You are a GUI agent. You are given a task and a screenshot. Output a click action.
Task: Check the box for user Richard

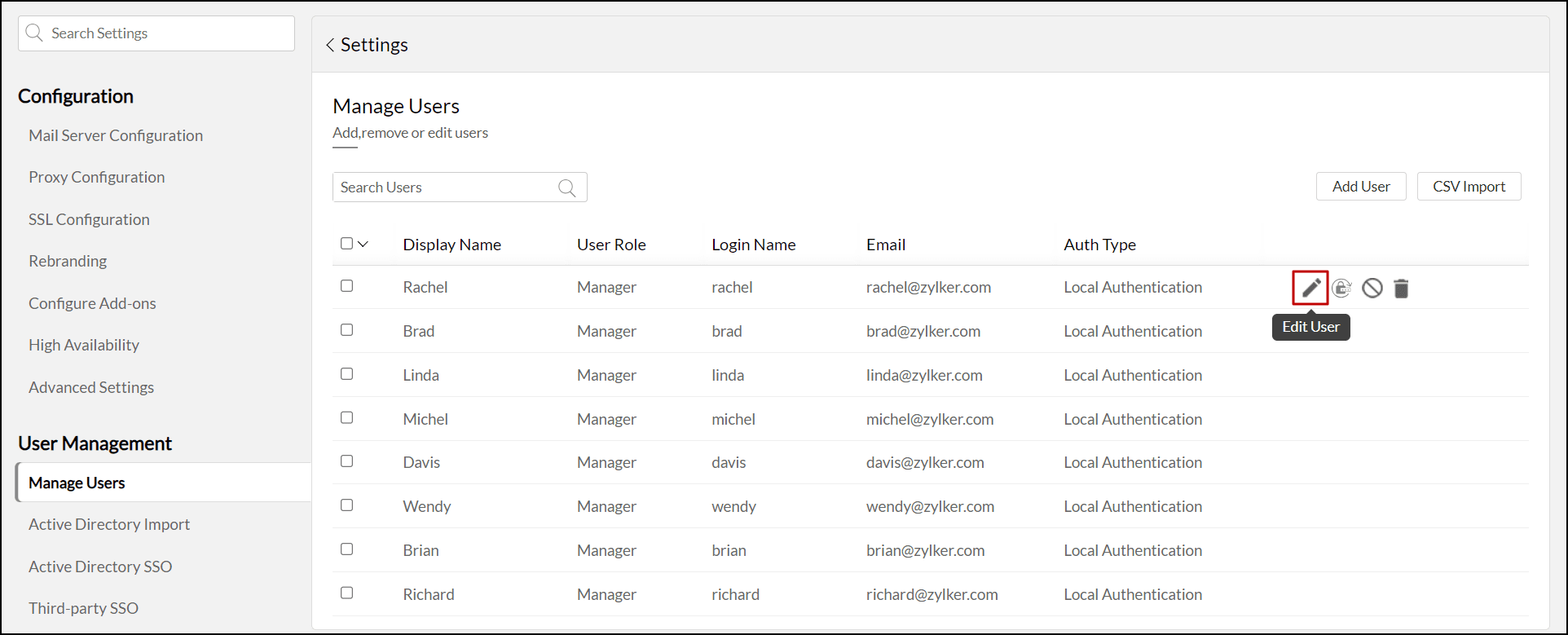[347, 593]
